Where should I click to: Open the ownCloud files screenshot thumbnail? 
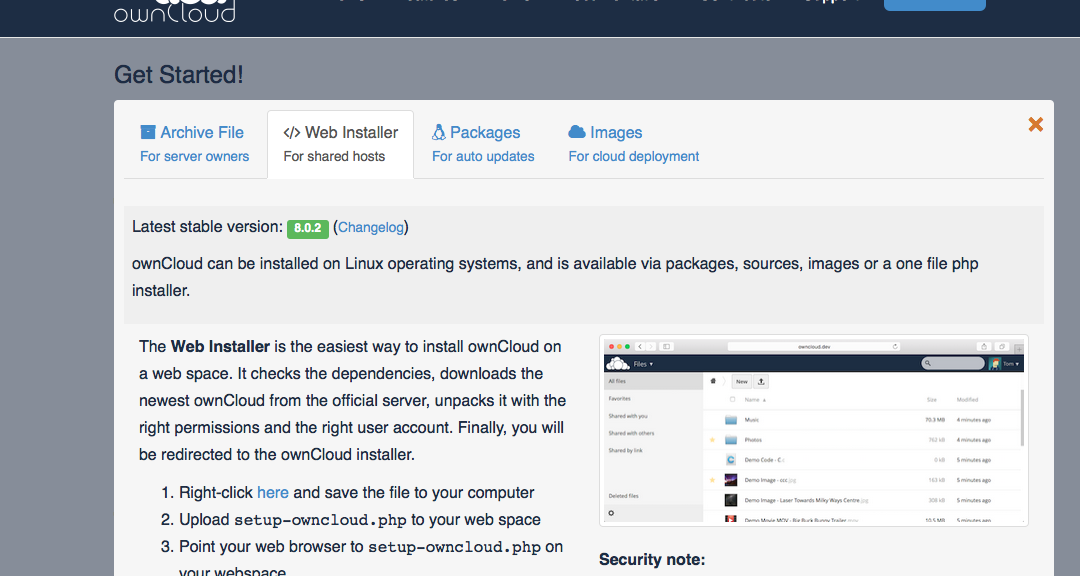point(813,431)
